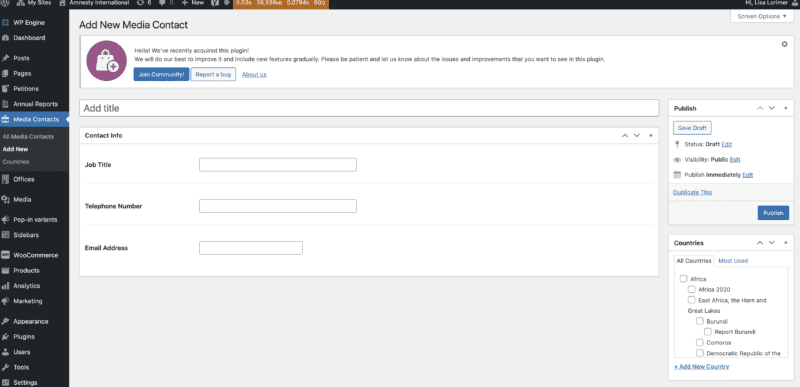
Task: Check the Africa 2020 checkbox
Action: [691, 289]
